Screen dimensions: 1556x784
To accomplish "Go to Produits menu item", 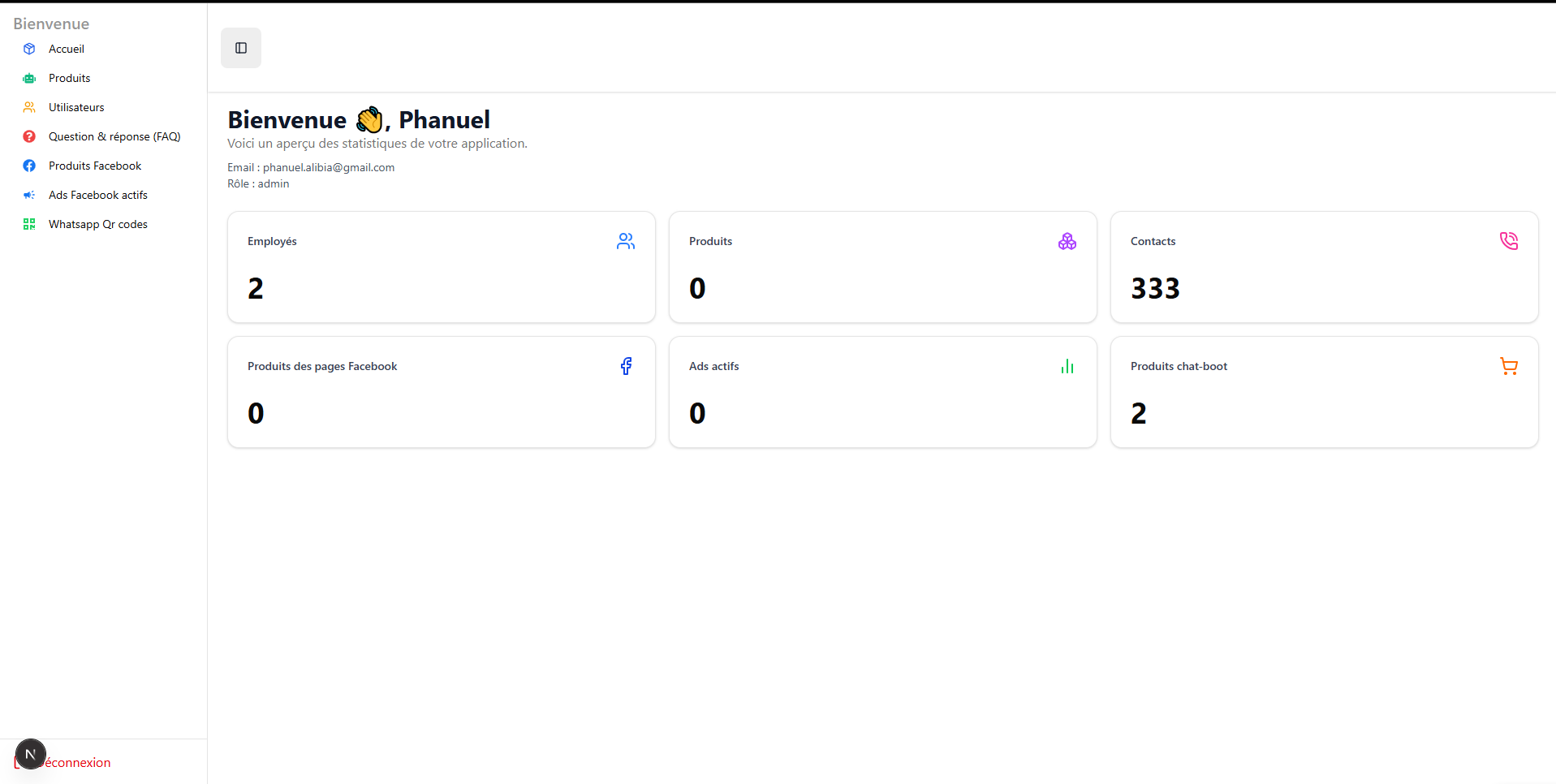I will 69,78.
